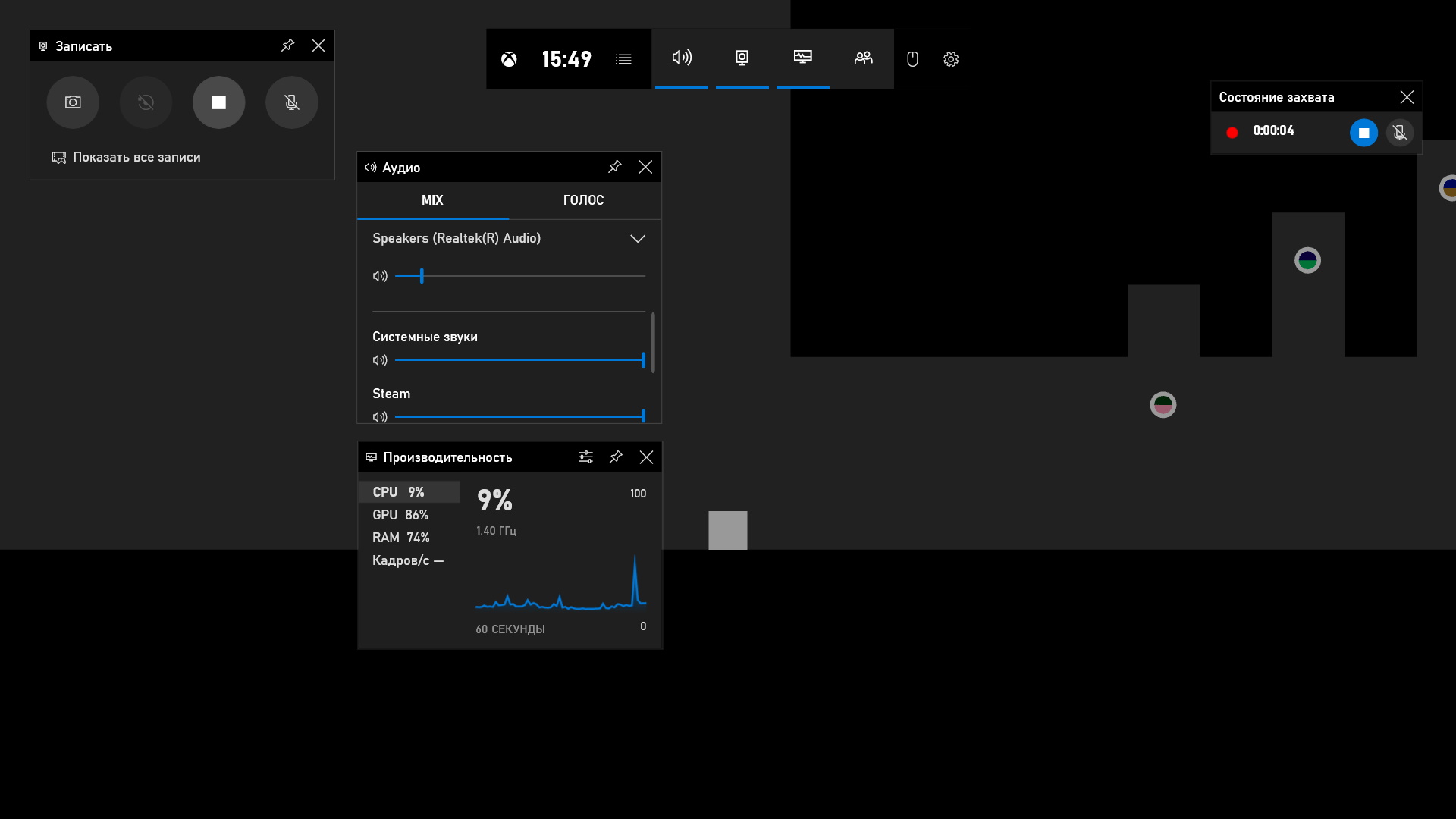
Task: Click the mouse click-through icon
Action: click(x=912, y=59)
